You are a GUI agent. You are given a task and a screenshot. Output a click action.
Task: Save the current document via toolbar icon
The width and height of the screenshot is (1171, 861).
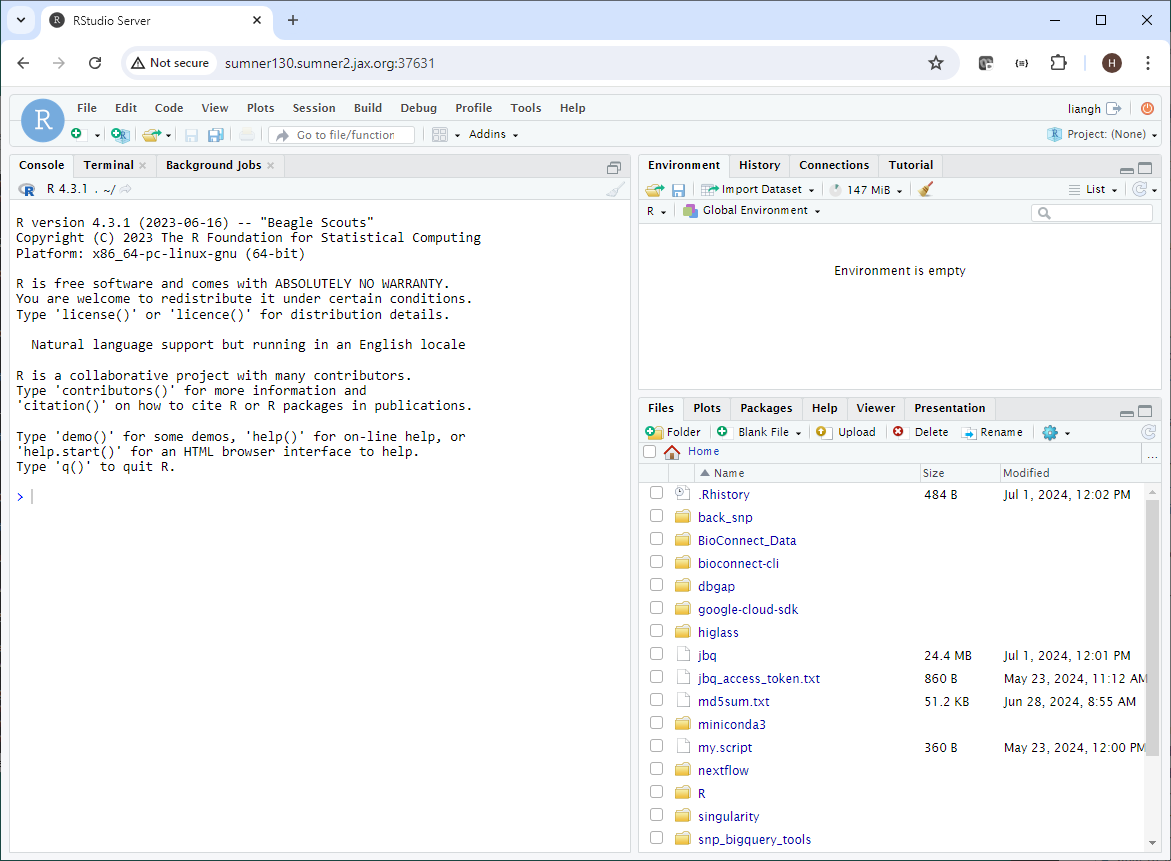[x=191, y=134]
